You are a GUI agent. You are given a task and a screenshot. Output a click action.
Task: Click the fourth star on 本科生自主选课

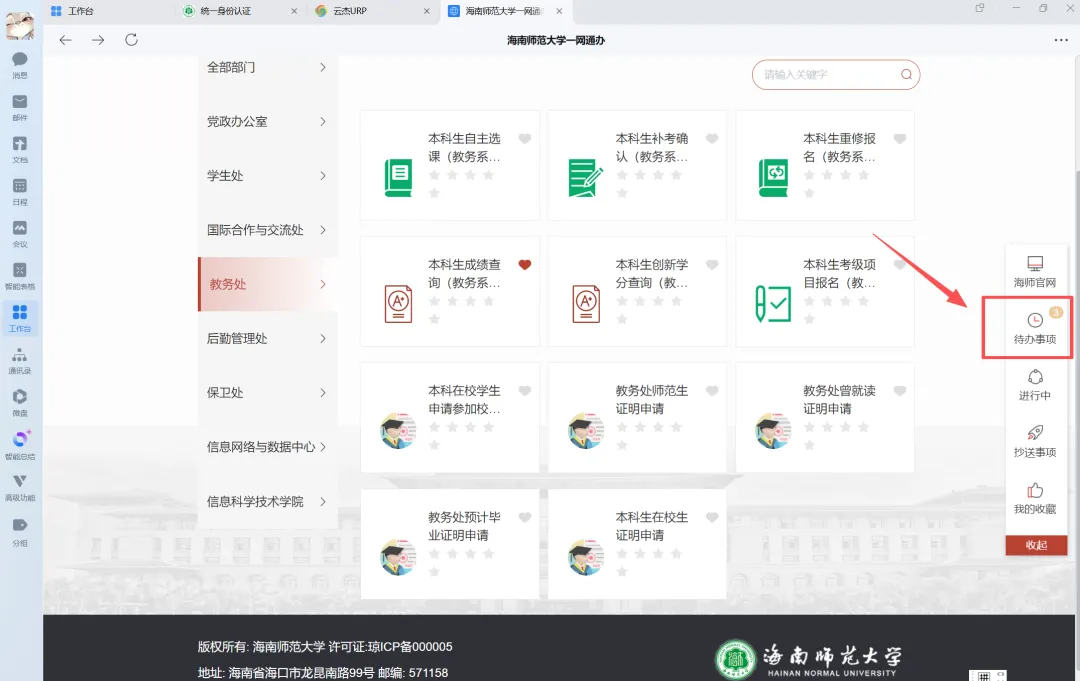click(488, 175)
